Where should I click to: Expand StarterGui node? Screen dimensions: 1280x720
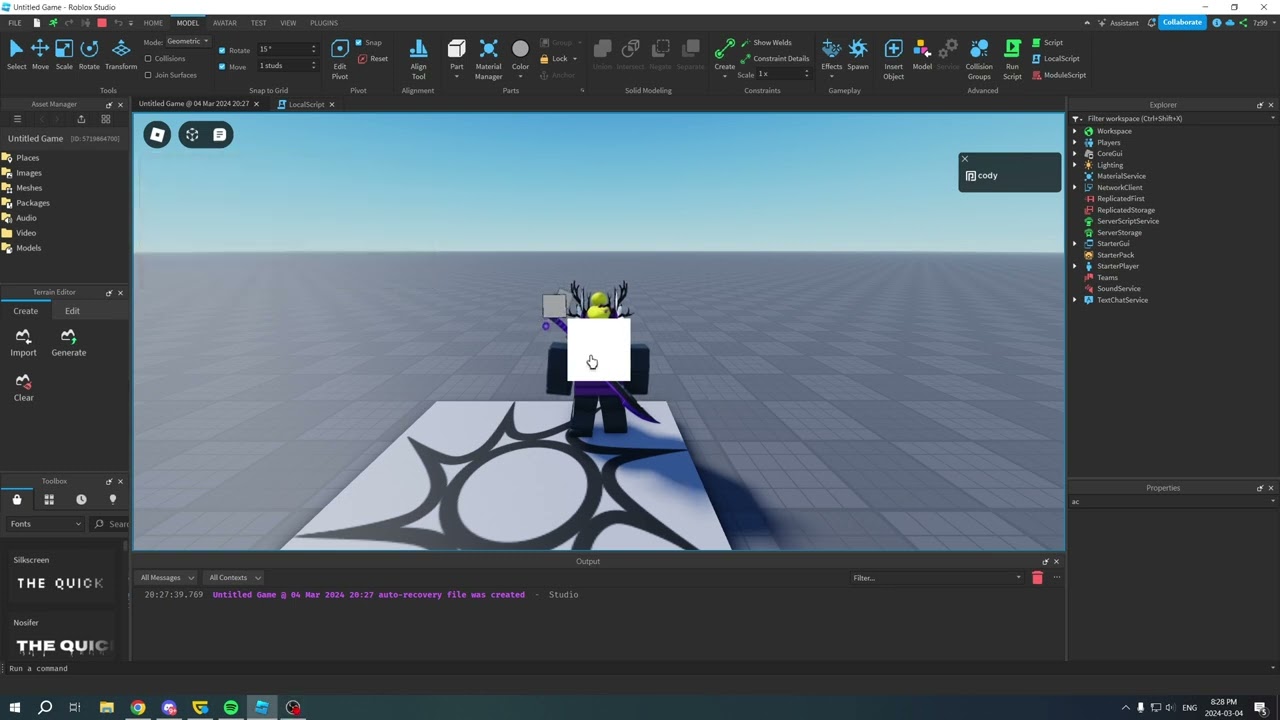[x=1075, y=243]
